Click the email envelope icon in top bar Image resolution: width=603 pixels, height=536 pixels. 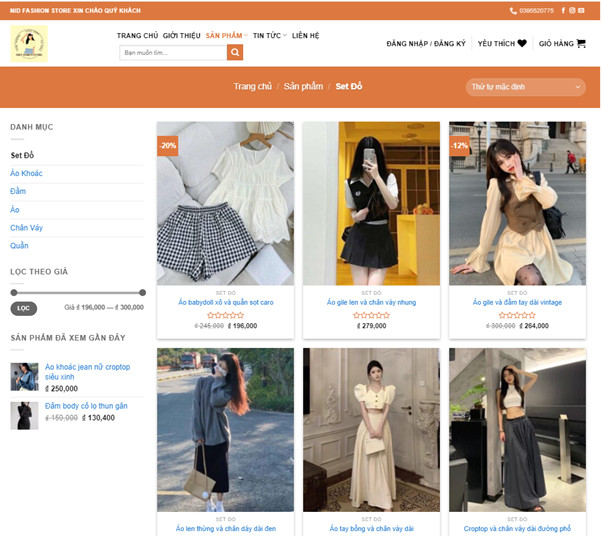click(x=581, y=10)
